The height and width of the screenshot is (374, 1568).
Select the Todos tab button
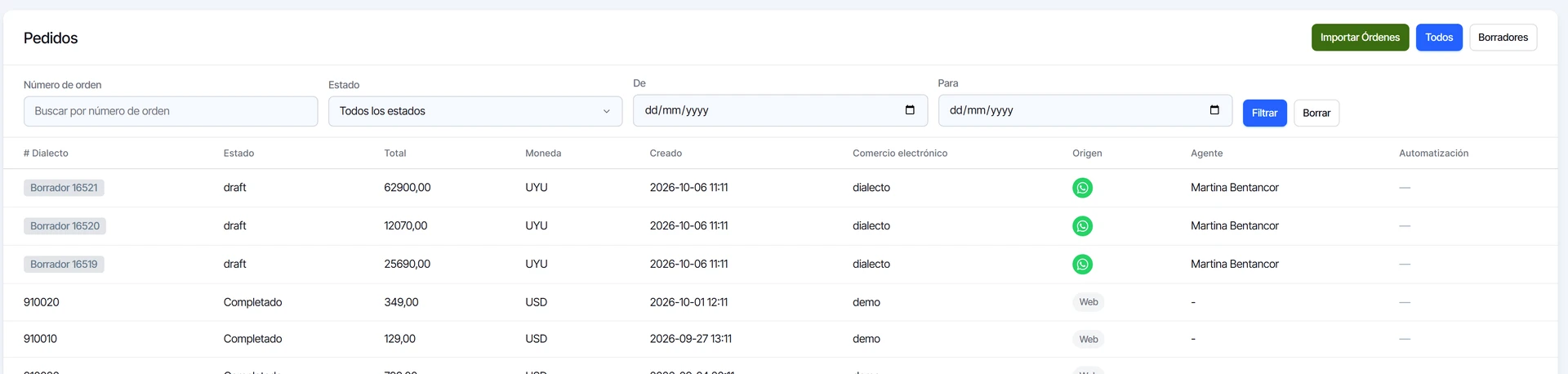(1439, 38)
